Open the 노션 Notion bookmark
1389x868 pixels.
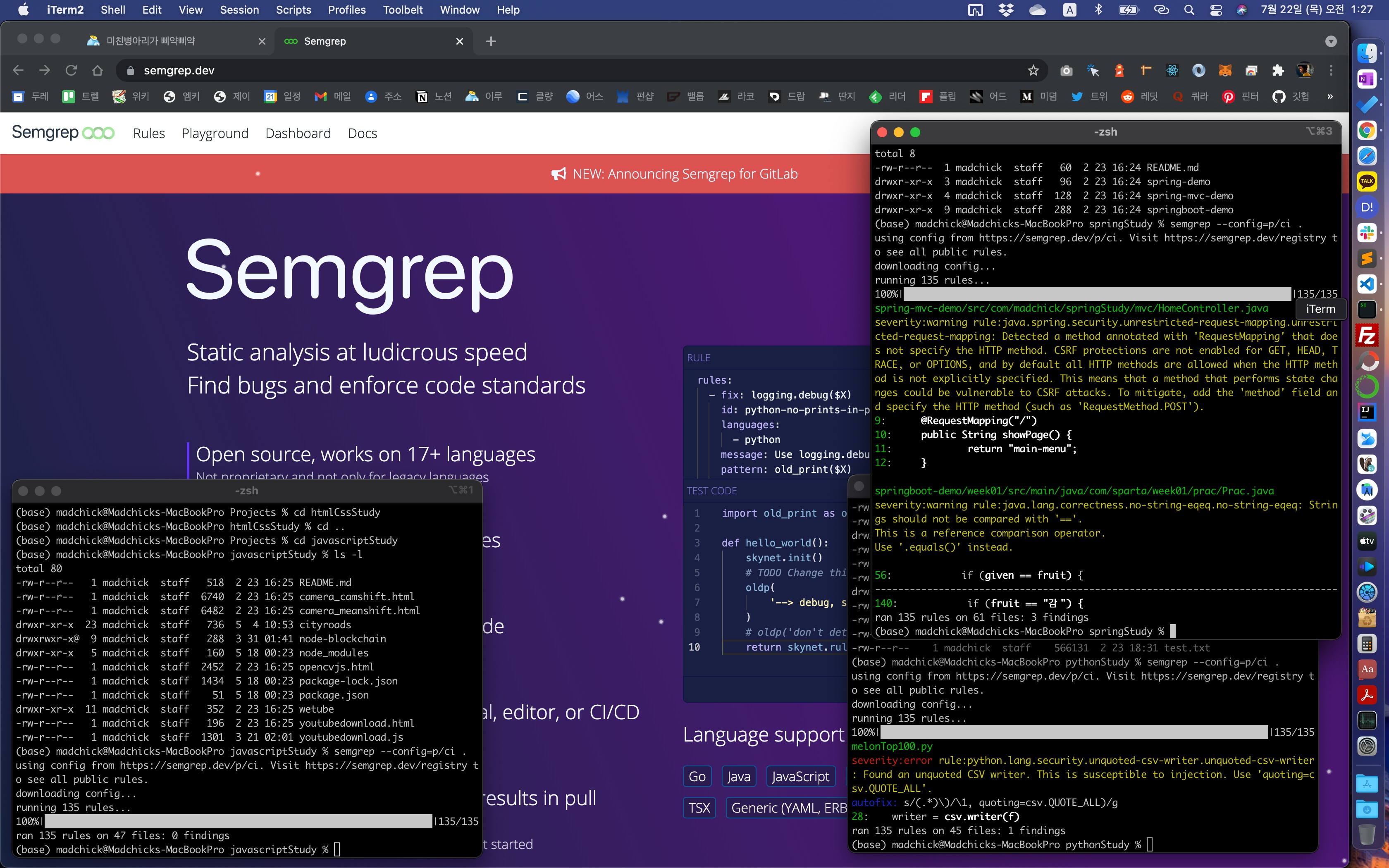click(x=434, y=96)
